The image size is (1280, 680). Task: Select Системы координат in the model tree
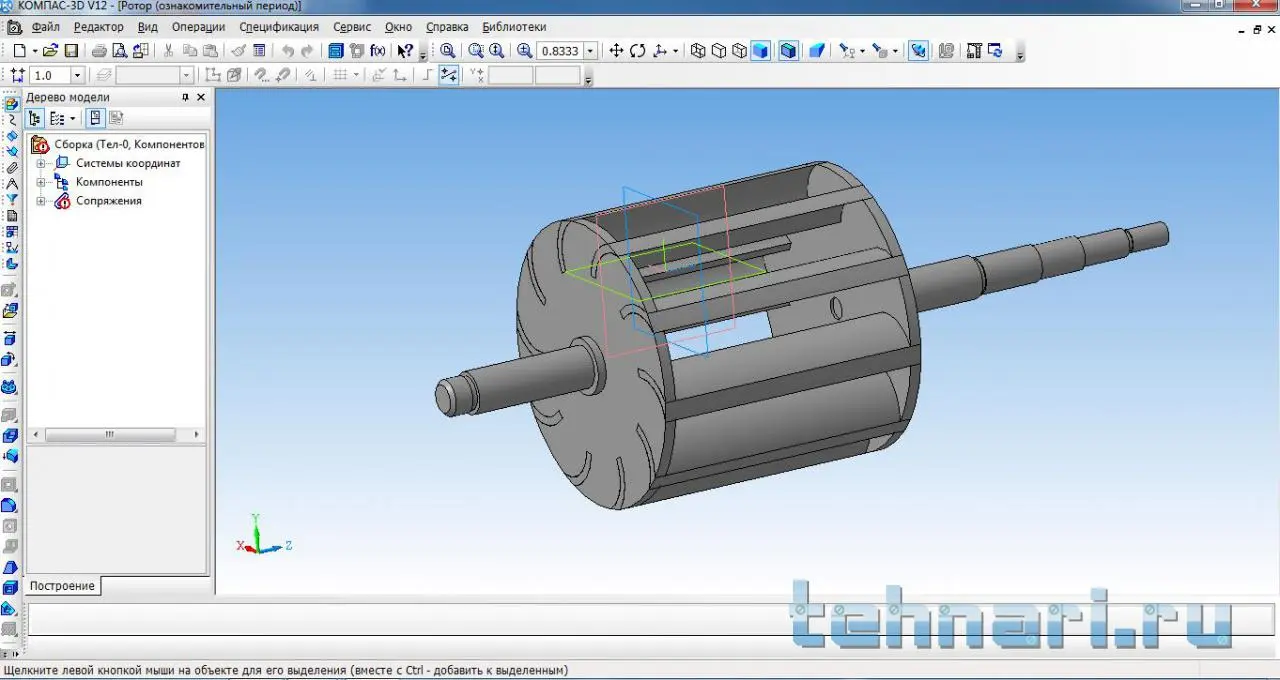coord(128,163)
